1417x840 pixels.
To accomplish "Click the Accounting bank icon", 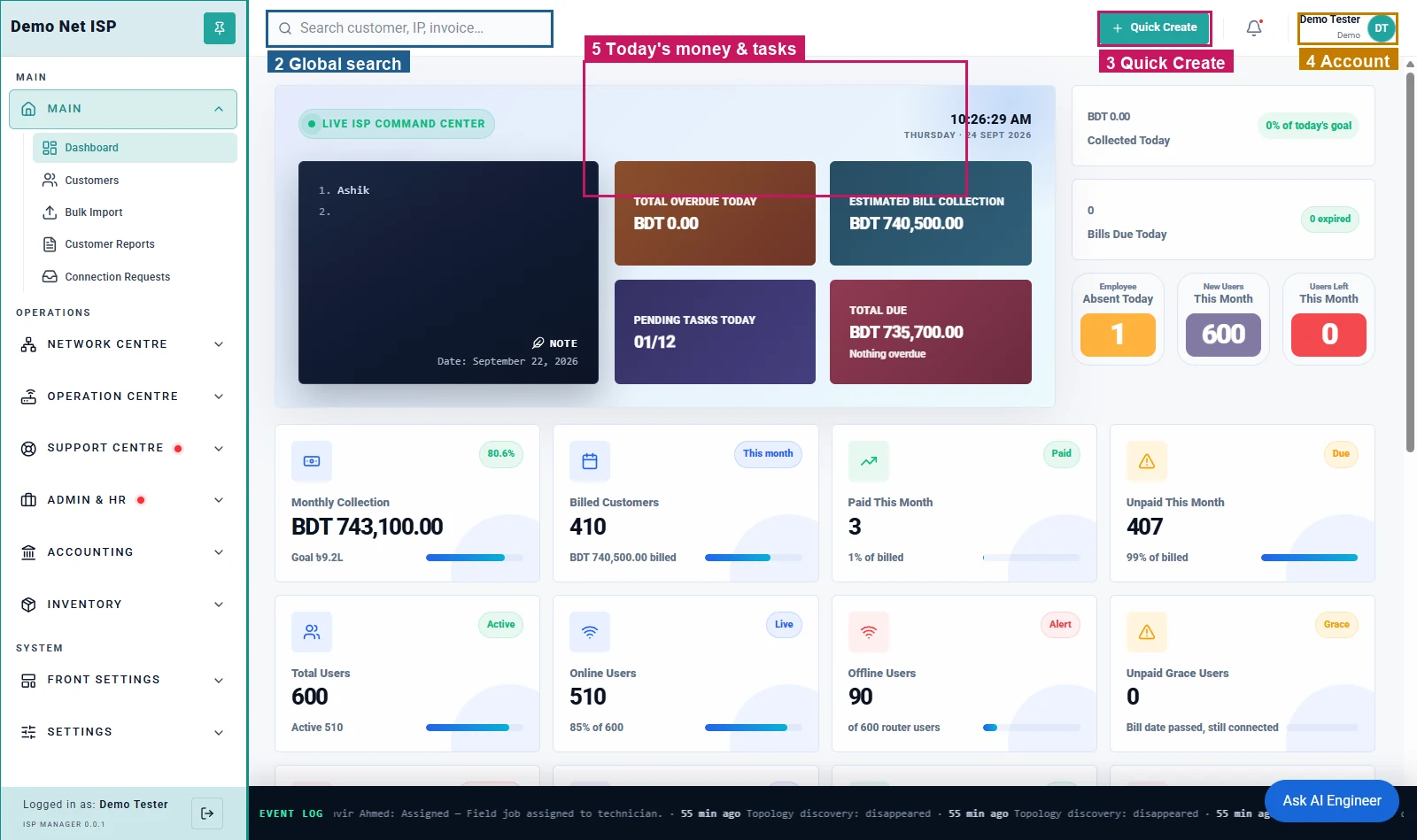I will pyautogui.click(x=28, y=552).
